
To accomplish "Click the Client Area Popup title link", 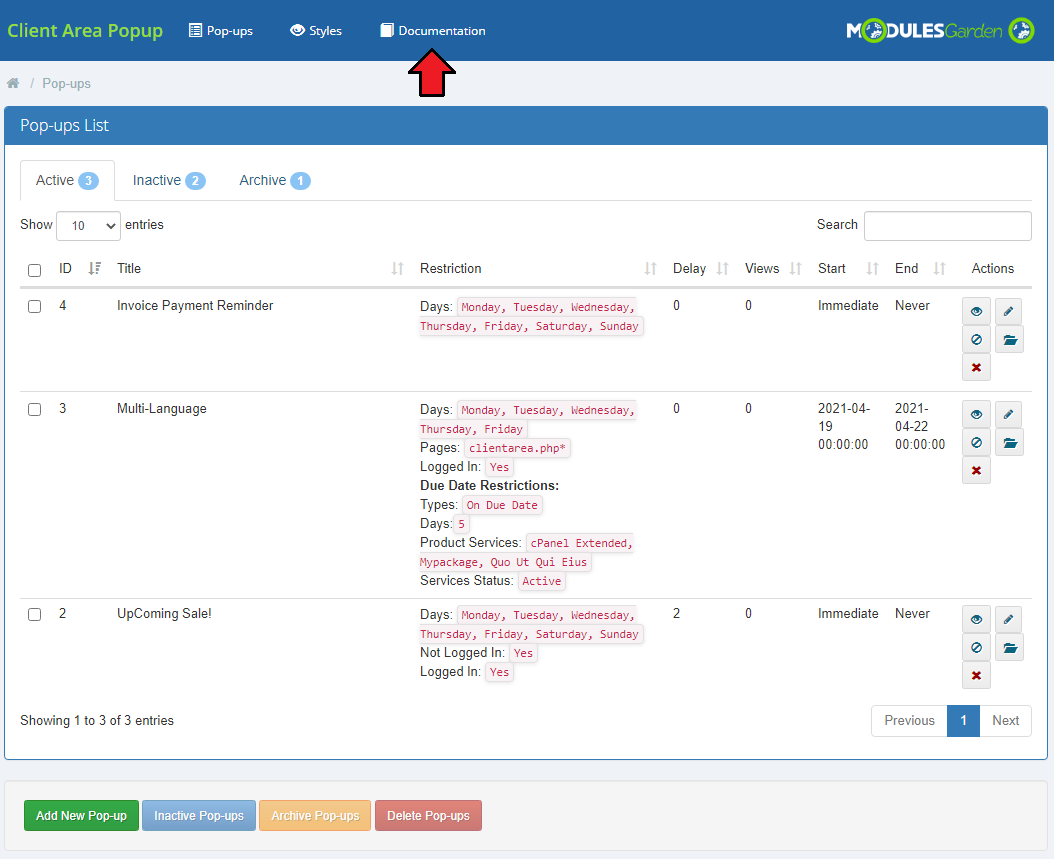I will pyautogui.click(x=85, y=31).
